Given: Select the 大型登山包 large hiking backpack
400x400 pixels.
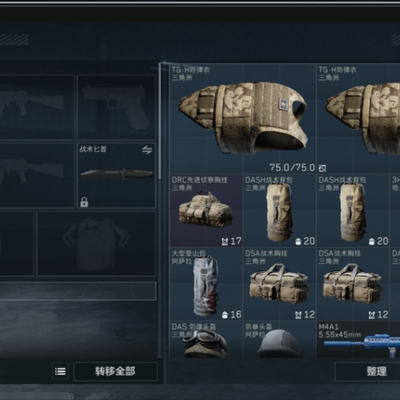Looking at the screenshot, I should (x=206, y=284).
